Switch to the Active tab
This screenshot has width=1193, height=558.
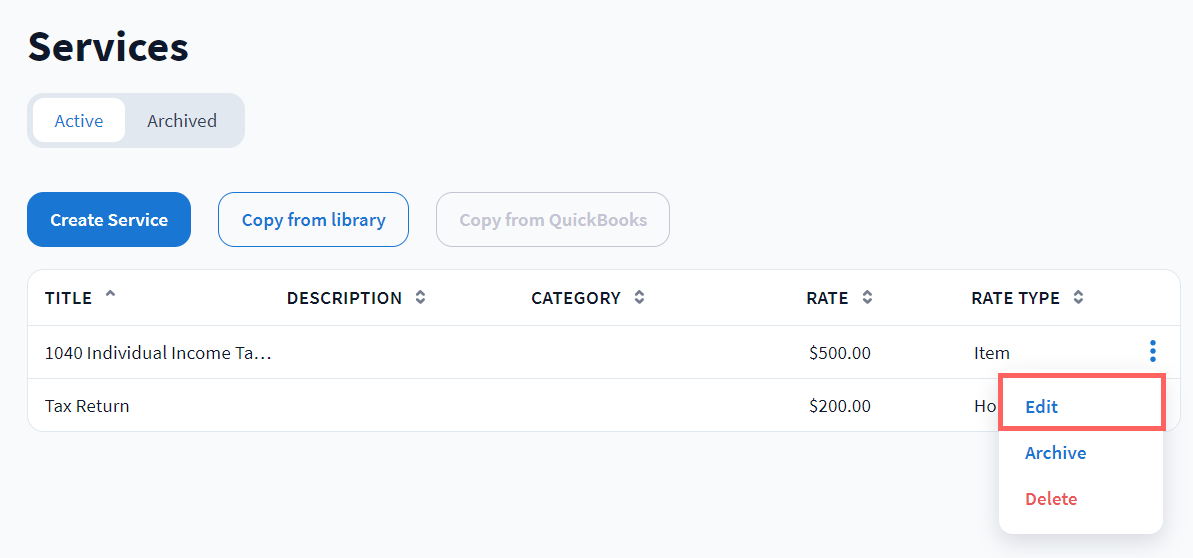click(79, 121)
